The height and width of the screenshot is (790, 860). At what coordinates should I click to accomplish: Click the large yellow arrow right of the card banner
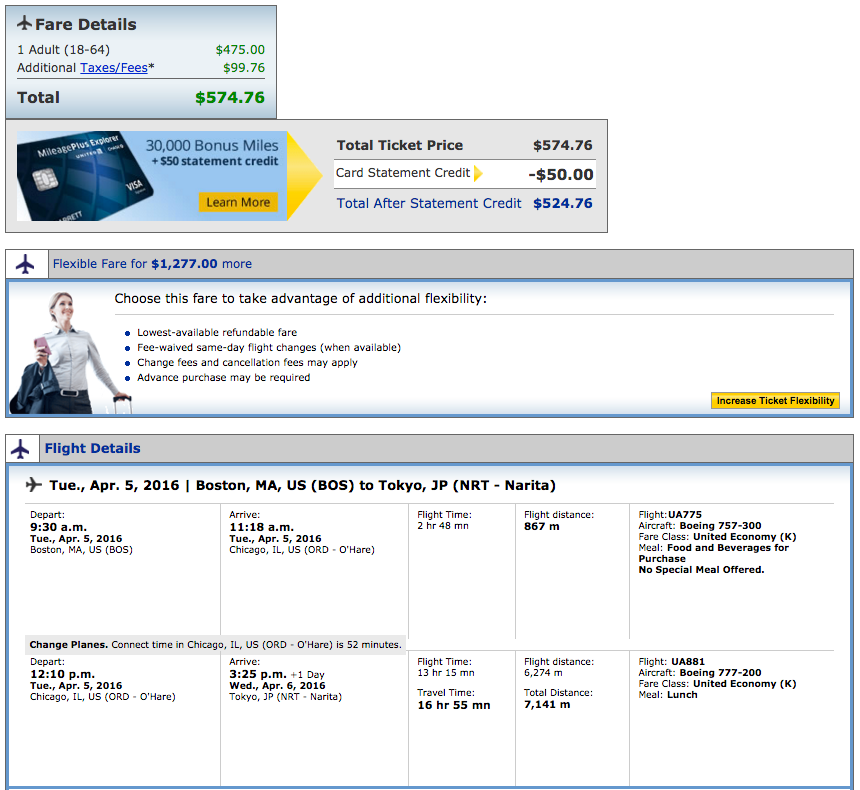pyautogui.click(x=303, y=175)
